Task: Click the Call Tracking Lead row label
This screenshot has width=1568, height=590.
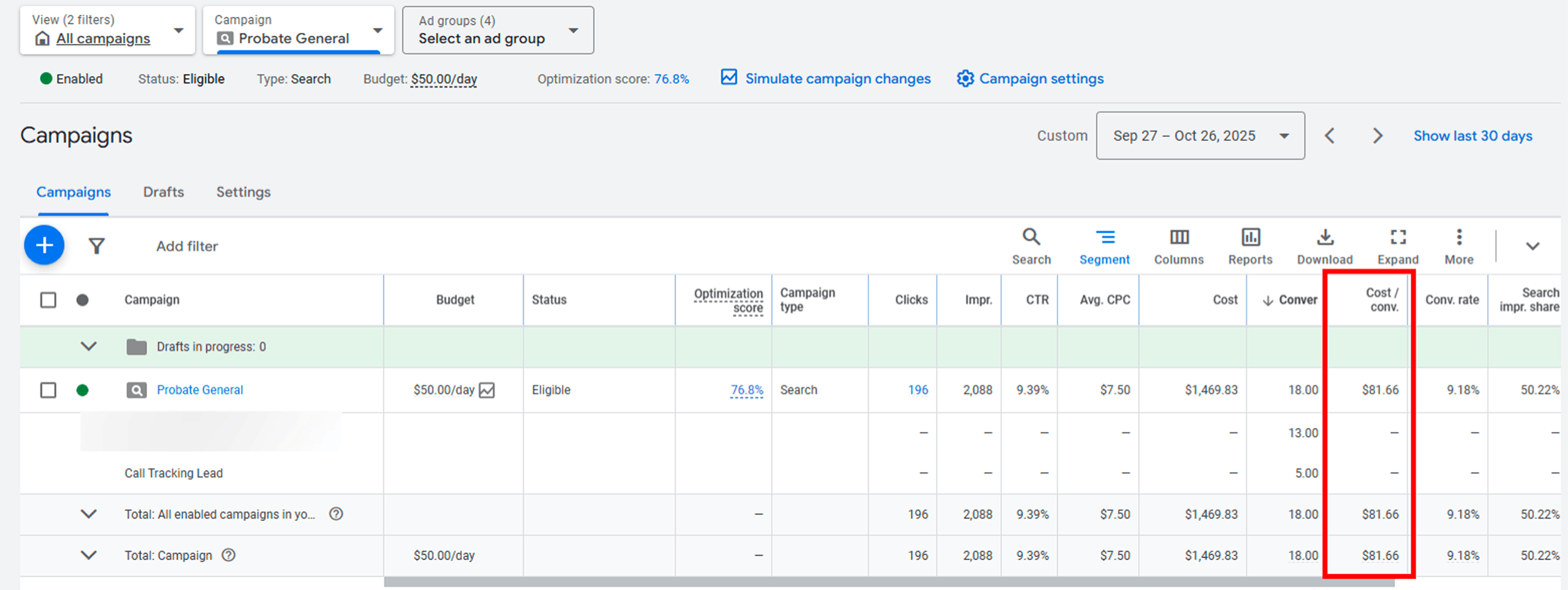Action: click(x=174, y=473)
